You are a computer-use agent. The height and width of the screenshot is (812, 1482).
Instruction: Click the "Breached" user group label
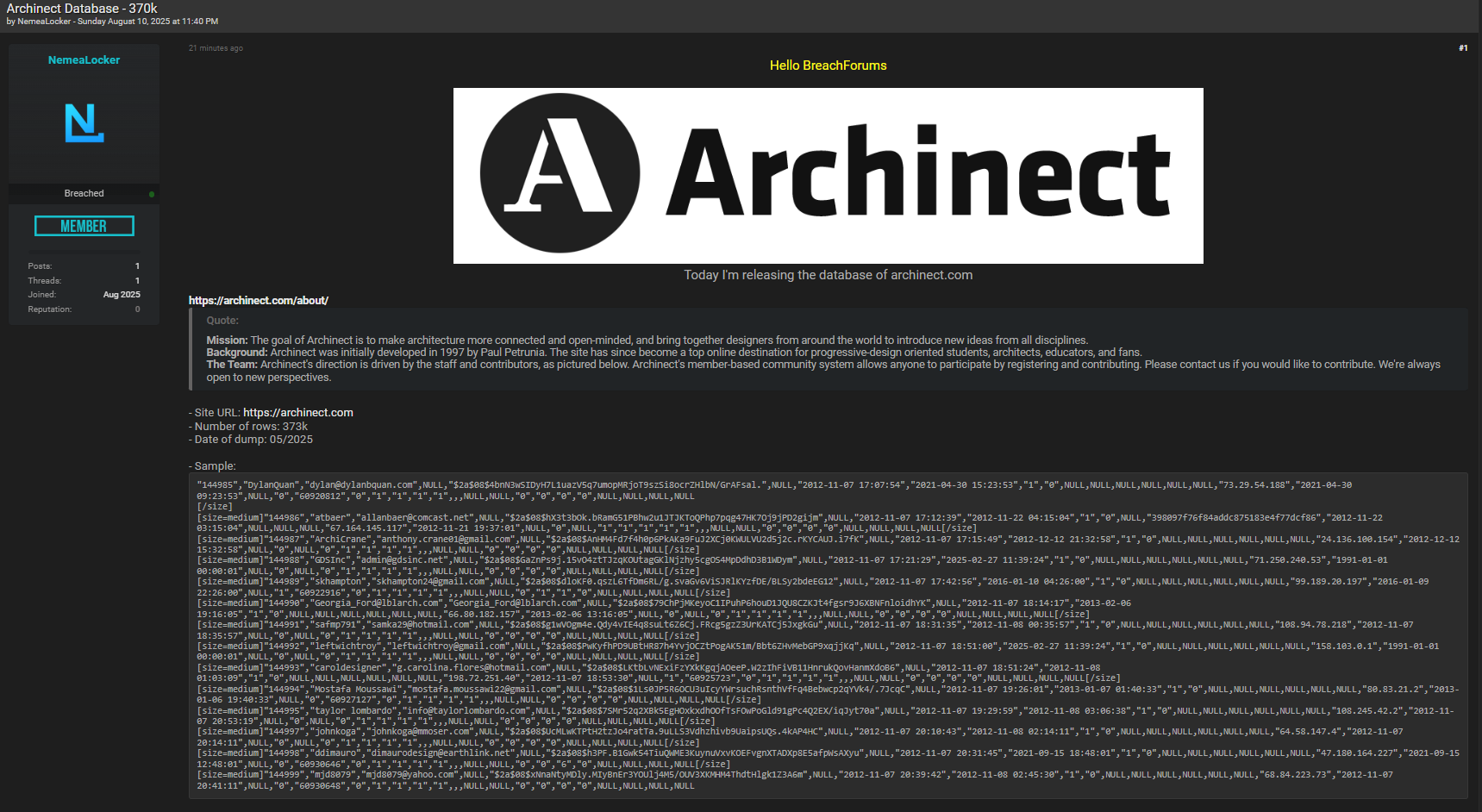coord(83,193)
